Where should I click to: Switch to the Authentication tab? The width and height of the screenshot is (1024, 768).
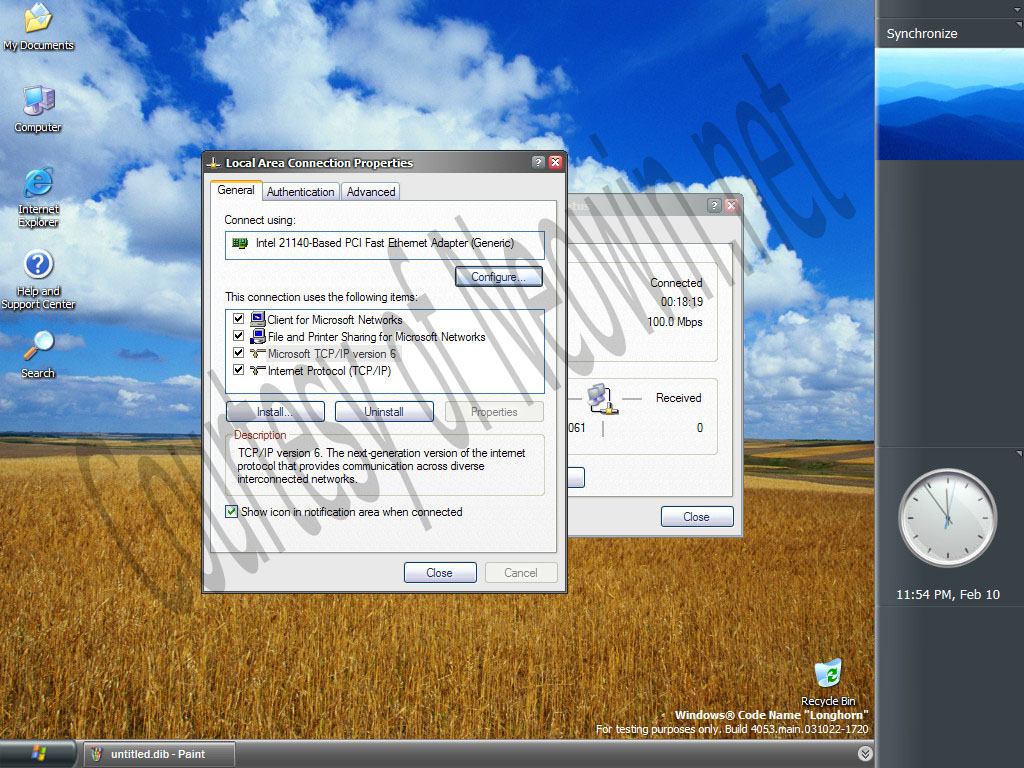[x=300, y=191]
